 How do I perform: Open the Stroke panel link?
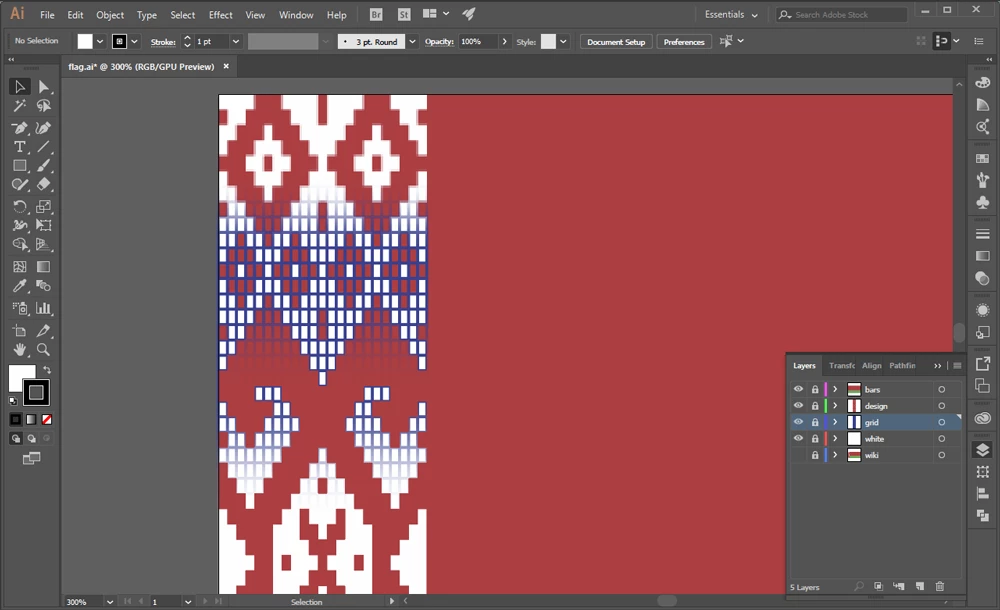163,42
